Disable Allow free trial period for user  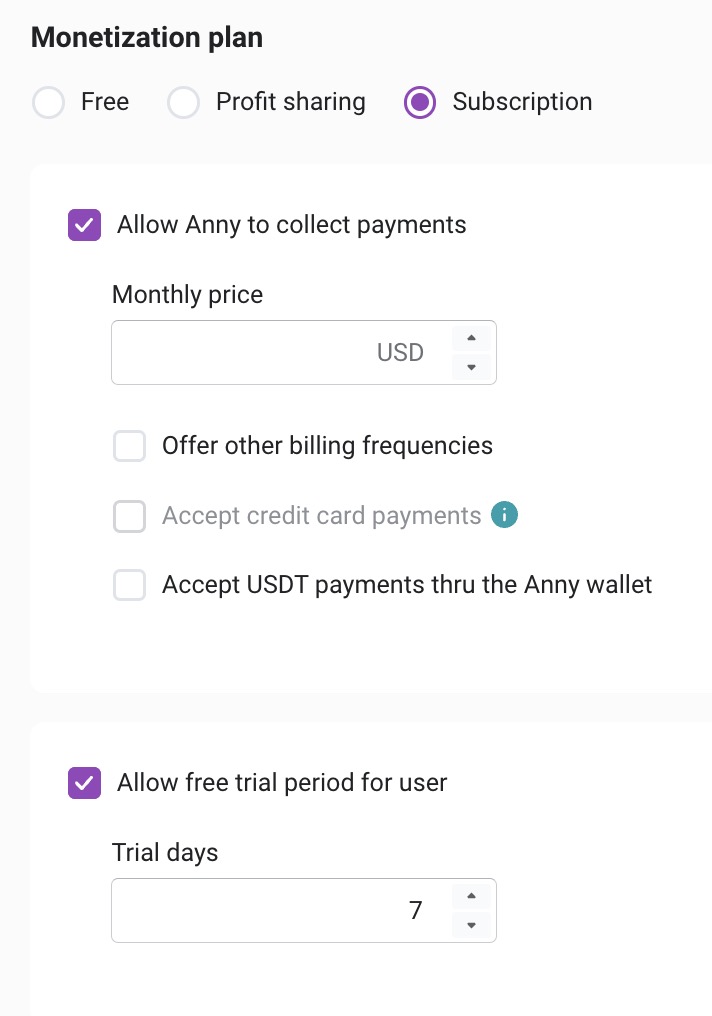click(84, 783)
